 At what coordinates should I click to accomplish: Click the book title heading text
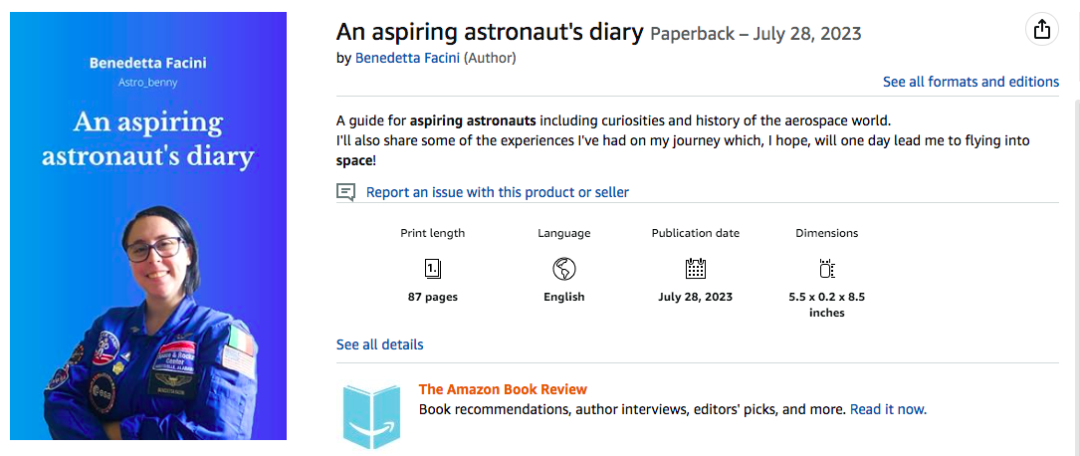pos(489,32)
